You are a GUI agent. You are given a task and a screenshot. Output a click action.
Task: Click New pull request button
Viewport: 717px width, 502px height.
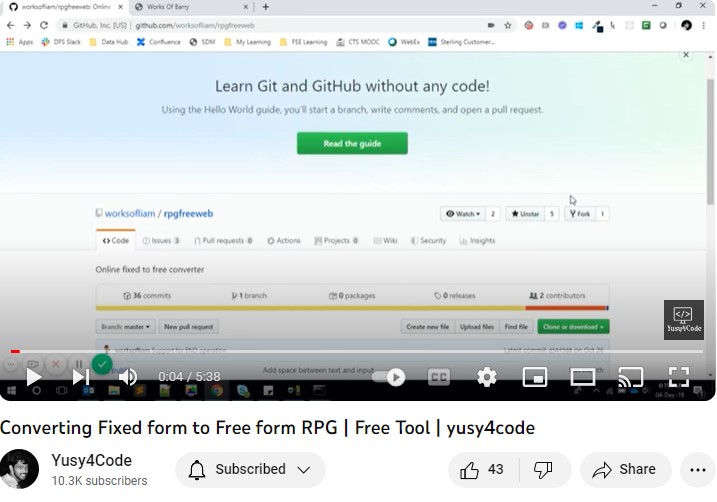(188, 327)
